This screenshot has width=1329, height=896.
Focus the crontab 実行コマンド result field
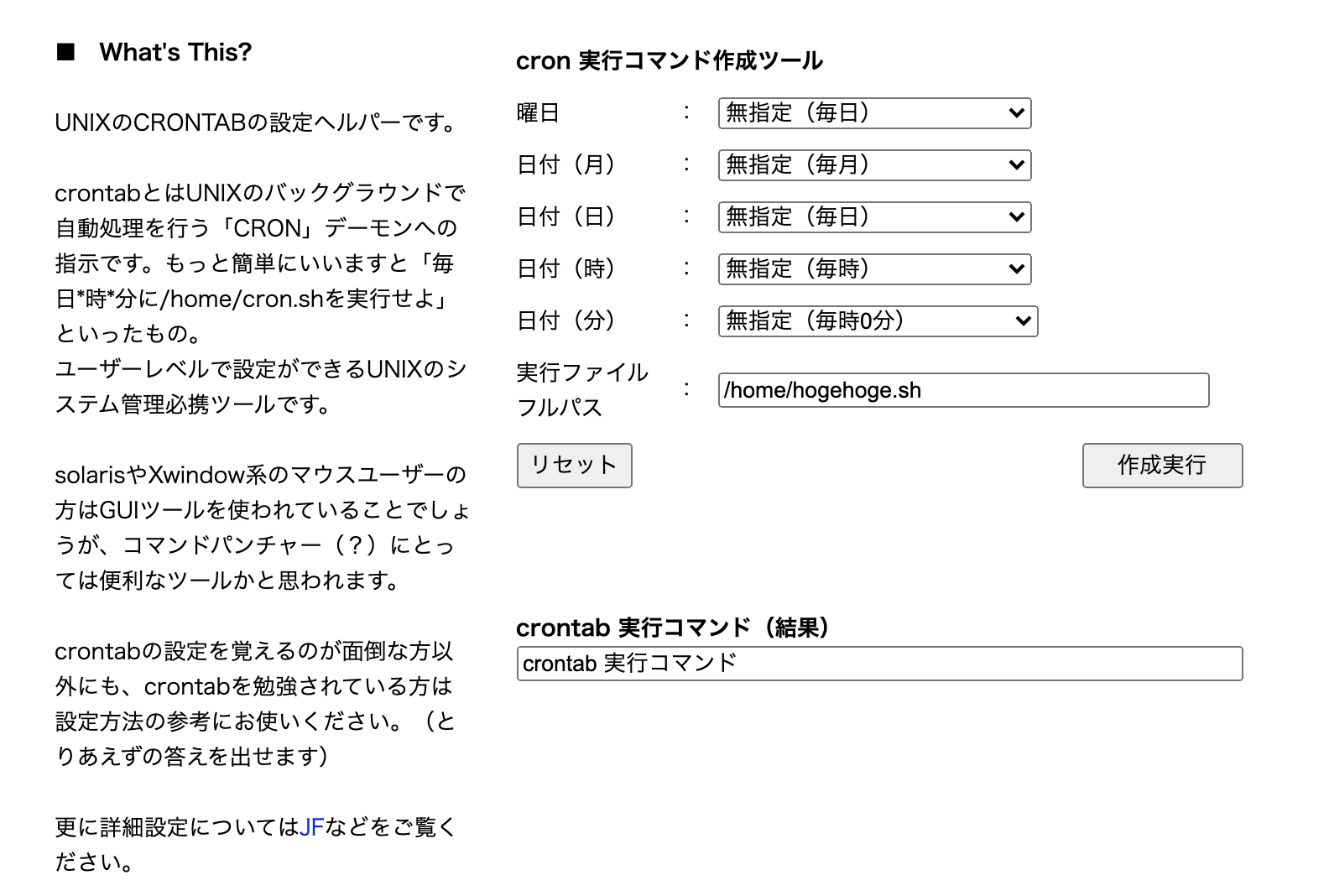pos(878,664)
